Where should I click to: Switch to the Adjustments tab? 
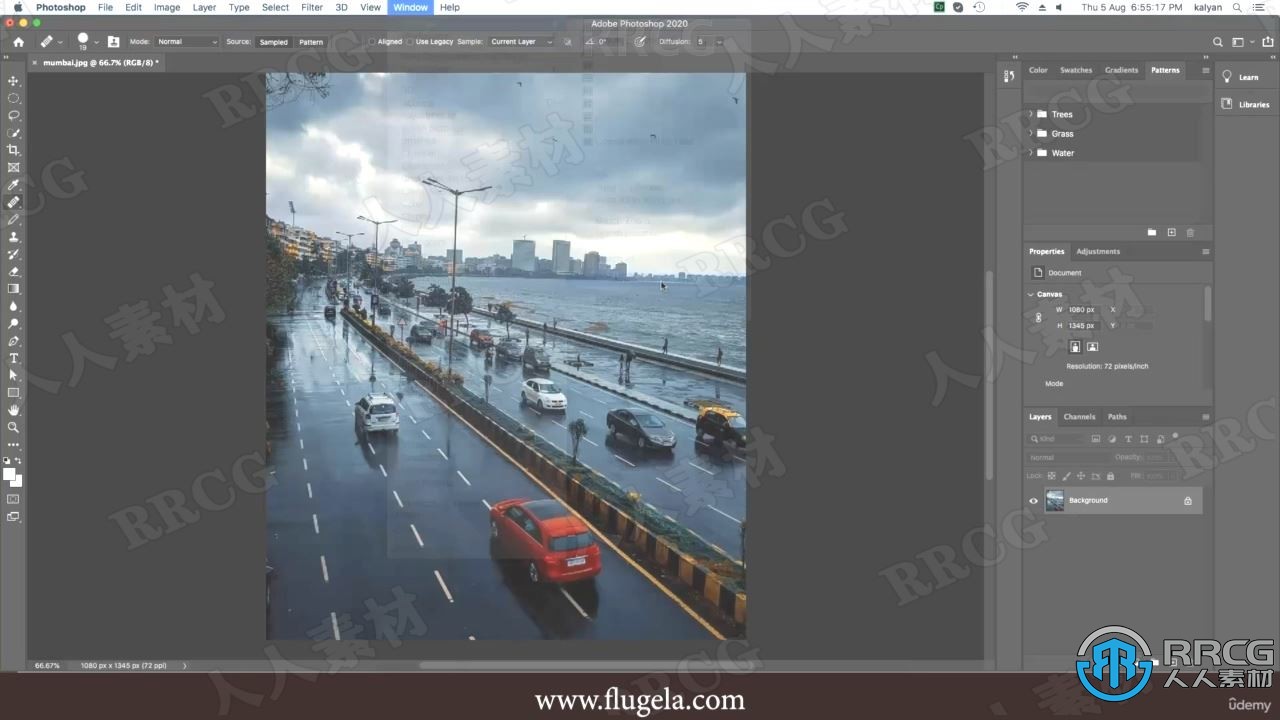[x=1098, y=251]
